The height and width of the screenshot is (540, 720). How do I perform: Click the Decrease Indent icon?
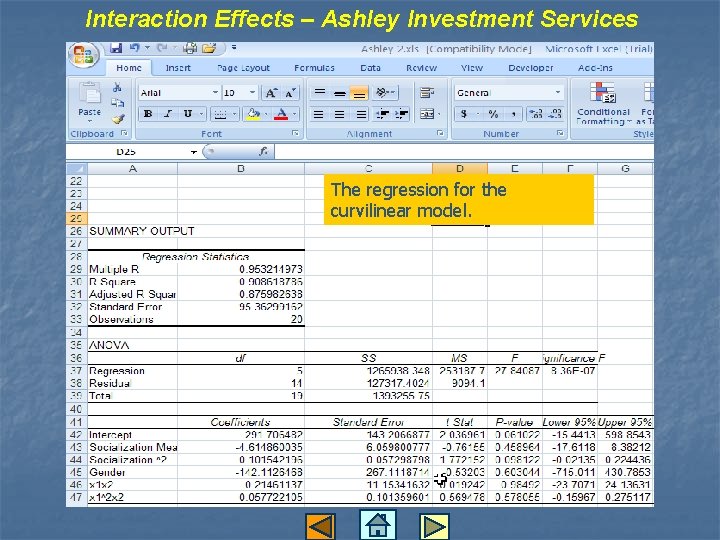(x=382, y=114)
